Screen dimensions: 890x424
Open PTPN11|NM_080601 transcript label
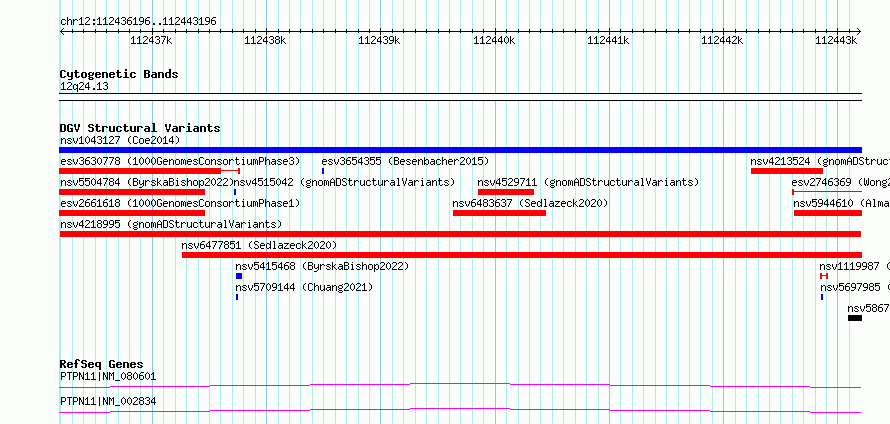108,376
